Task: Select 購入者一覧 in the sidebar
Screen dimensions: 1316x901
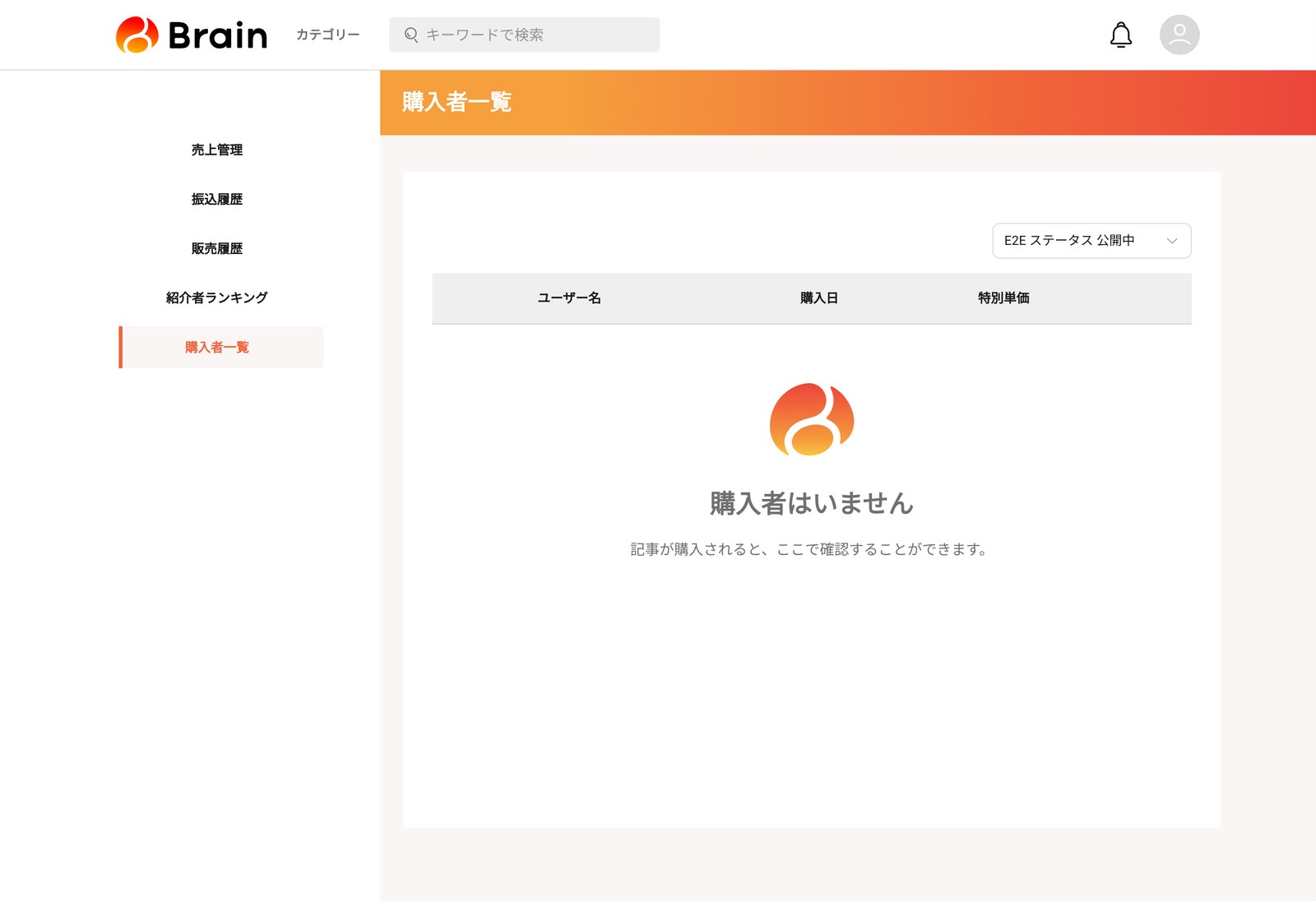Action: click(x=220, y=347)
